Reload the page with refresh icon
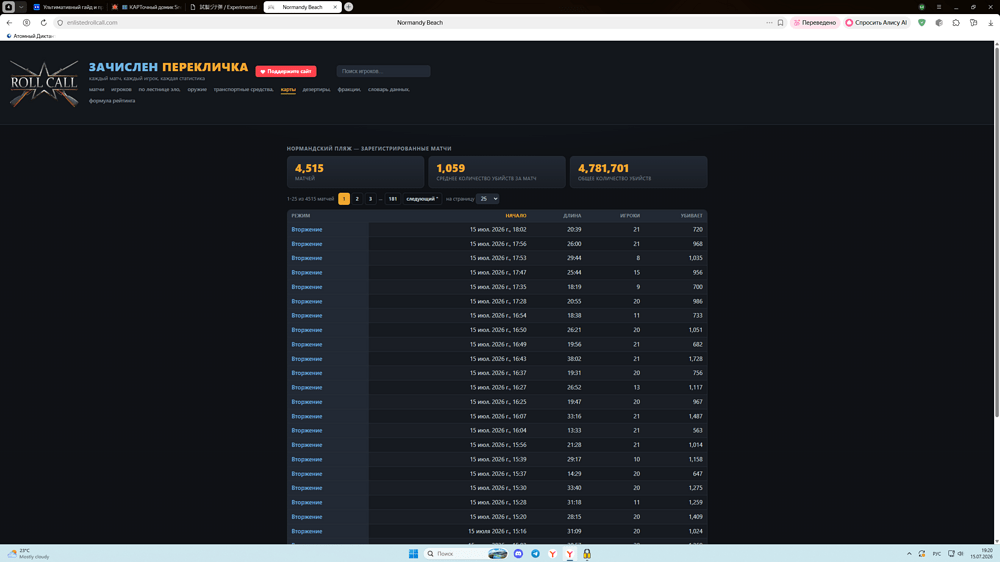This screenshot has height=562, width=1000. [43, 22]
